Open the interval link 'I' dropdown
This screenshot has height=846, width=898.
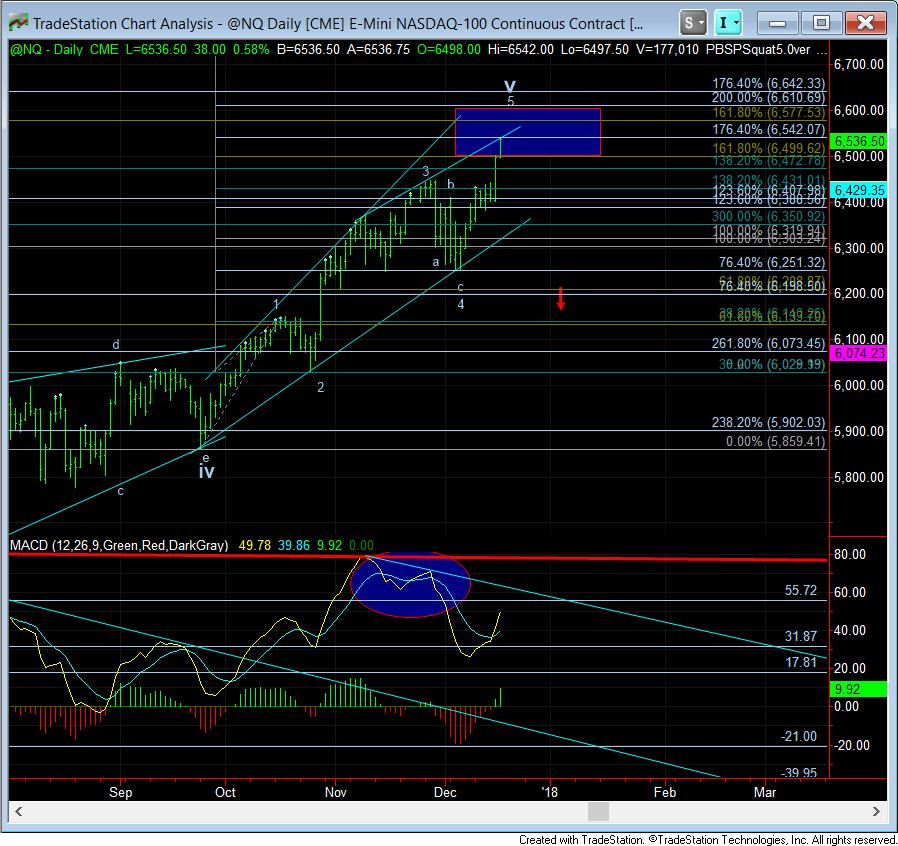click(x=731, y=22)
